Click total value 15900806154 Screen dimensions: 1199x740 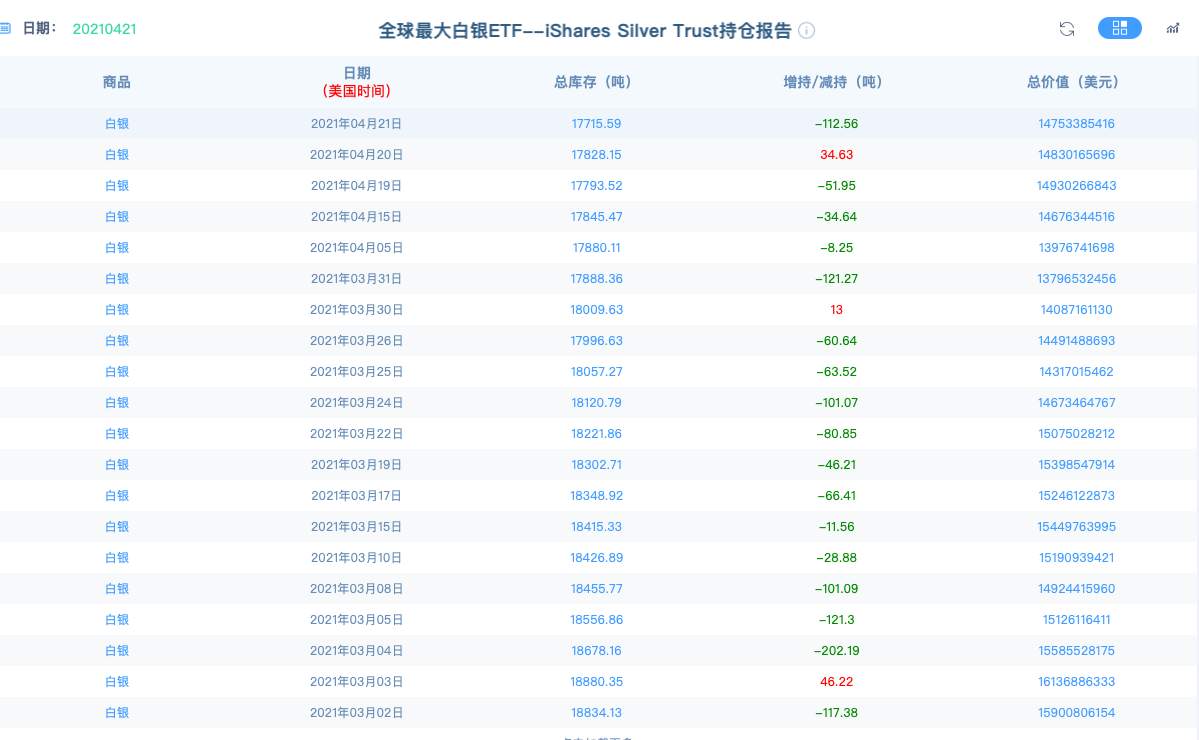pos(1076,712)
